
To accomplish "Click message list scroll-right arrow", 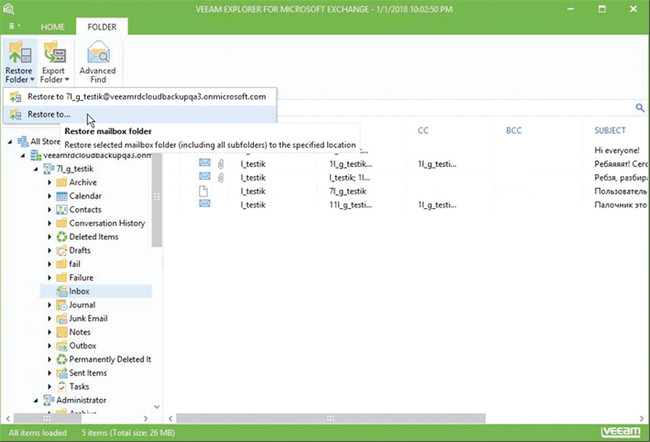I will 642,418.
